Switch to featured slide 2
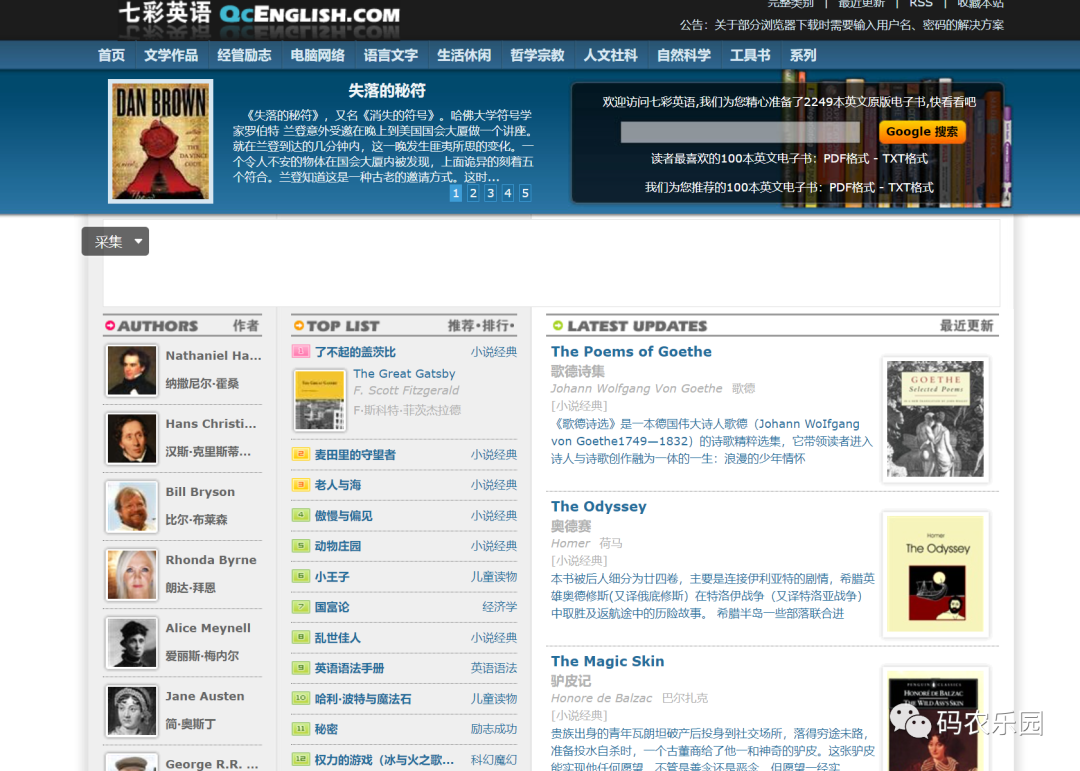Viewport: 1080px width, 771px height. pyautogui.click(x=473, y=193)
